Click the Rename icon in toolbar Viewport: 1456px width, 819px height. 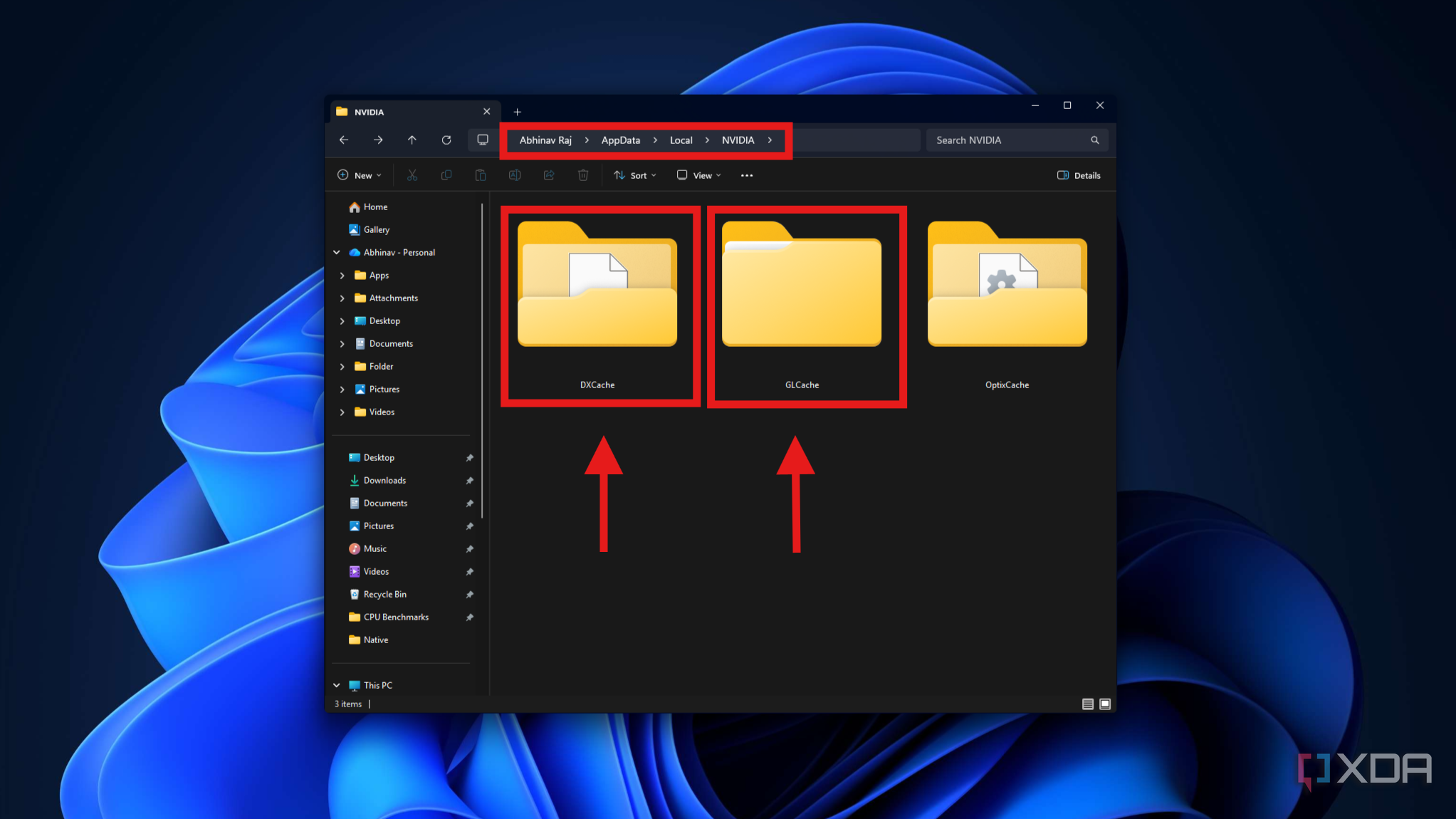pyautogui.click(x=515, y=175)
